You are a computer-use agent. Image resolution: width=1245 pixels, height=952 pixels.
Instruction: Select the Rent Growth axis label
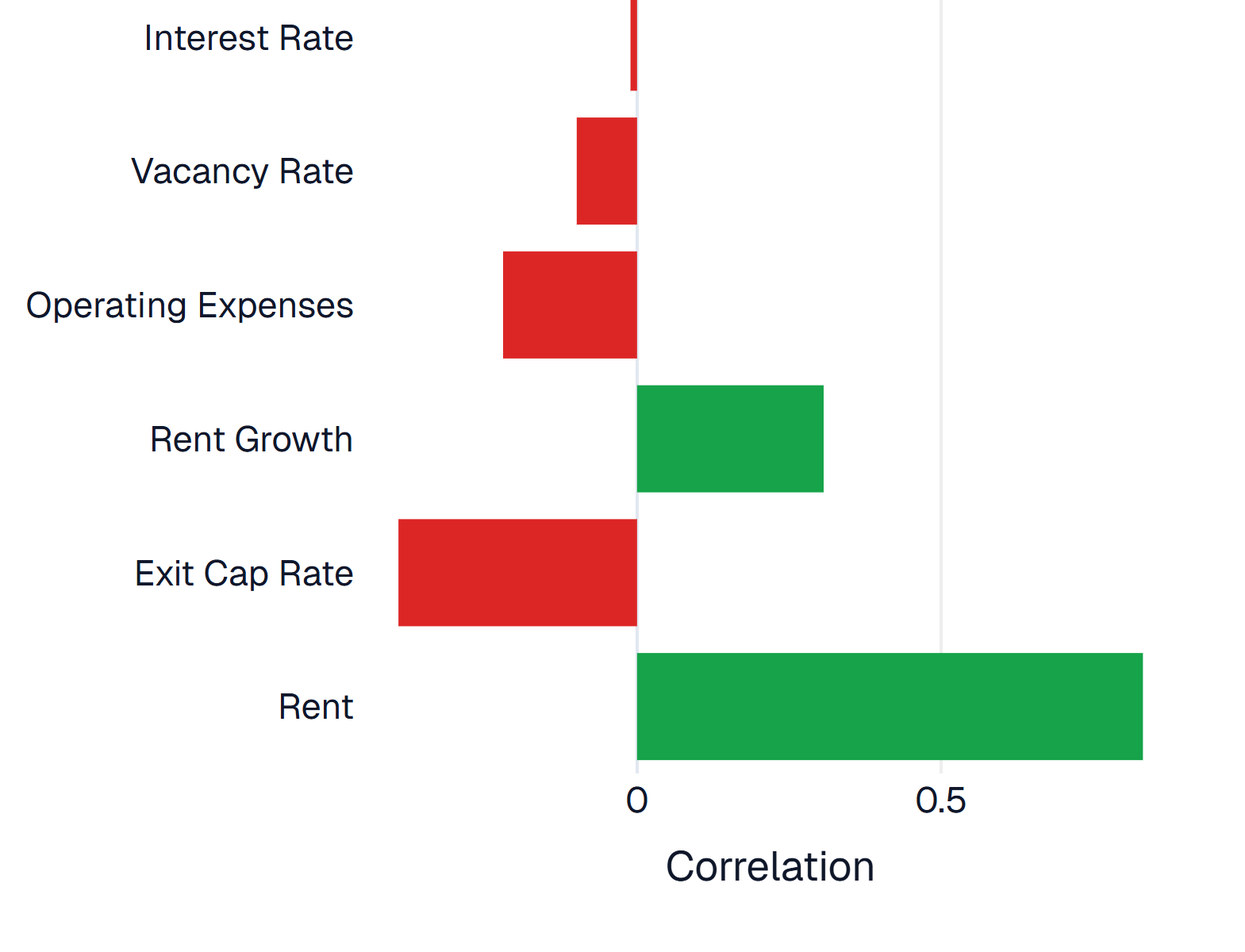[252, 440]
